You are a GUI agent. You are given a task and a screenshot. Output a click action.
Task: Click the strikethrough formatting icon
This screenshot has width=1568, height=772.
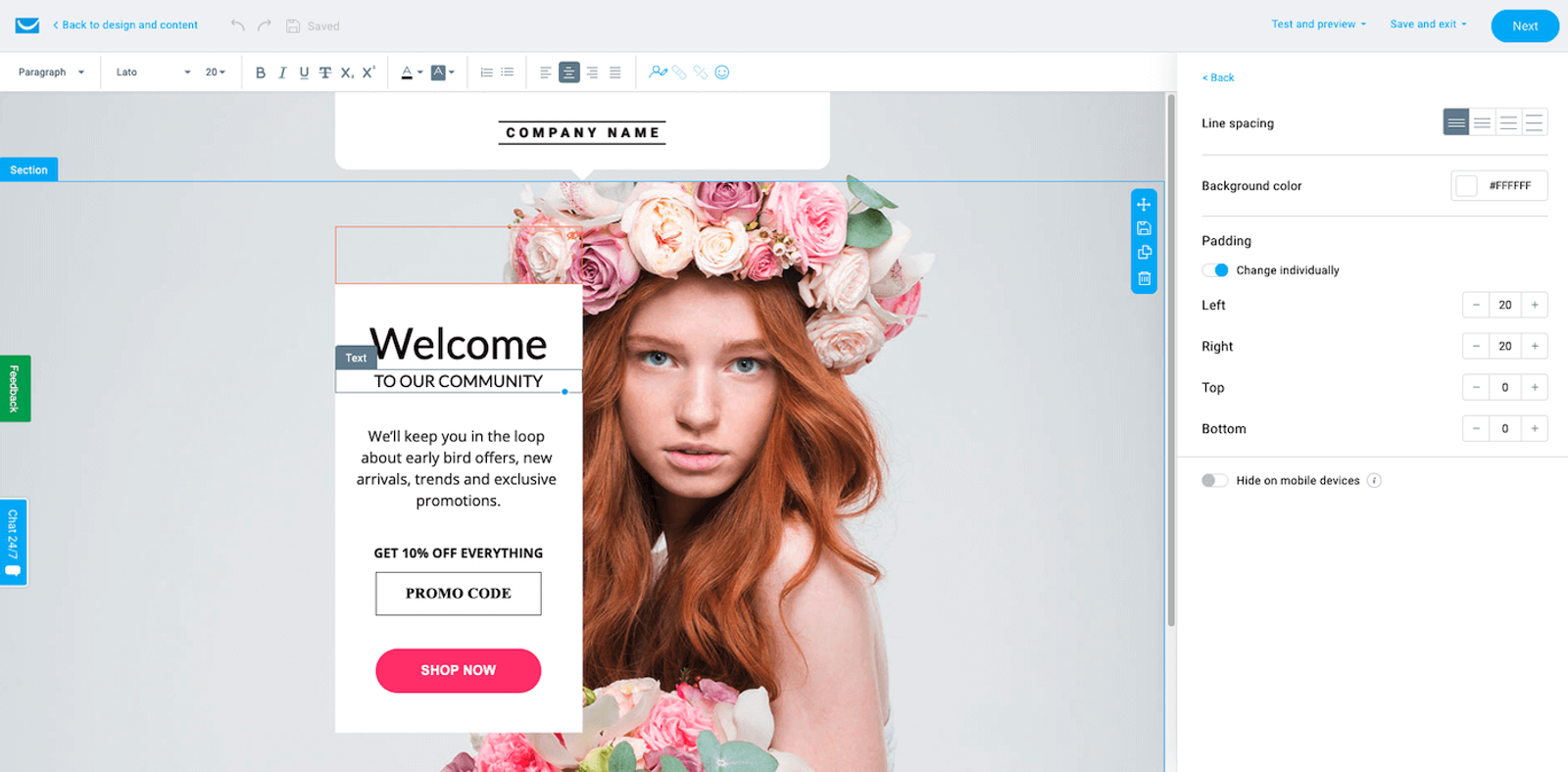click(325, 72)
